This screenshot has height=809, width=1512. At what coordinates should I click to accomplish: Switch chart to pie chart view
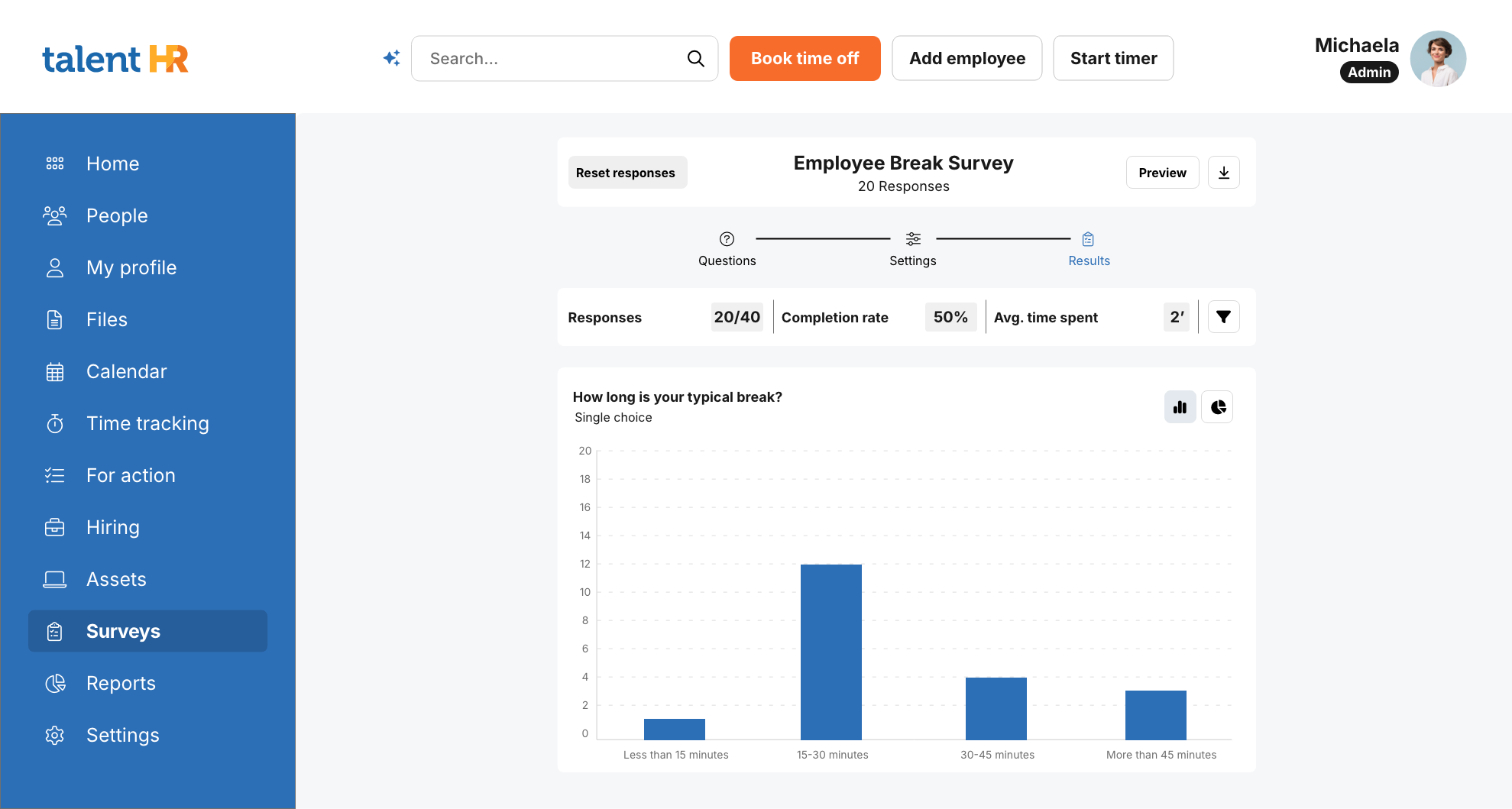1218,407
